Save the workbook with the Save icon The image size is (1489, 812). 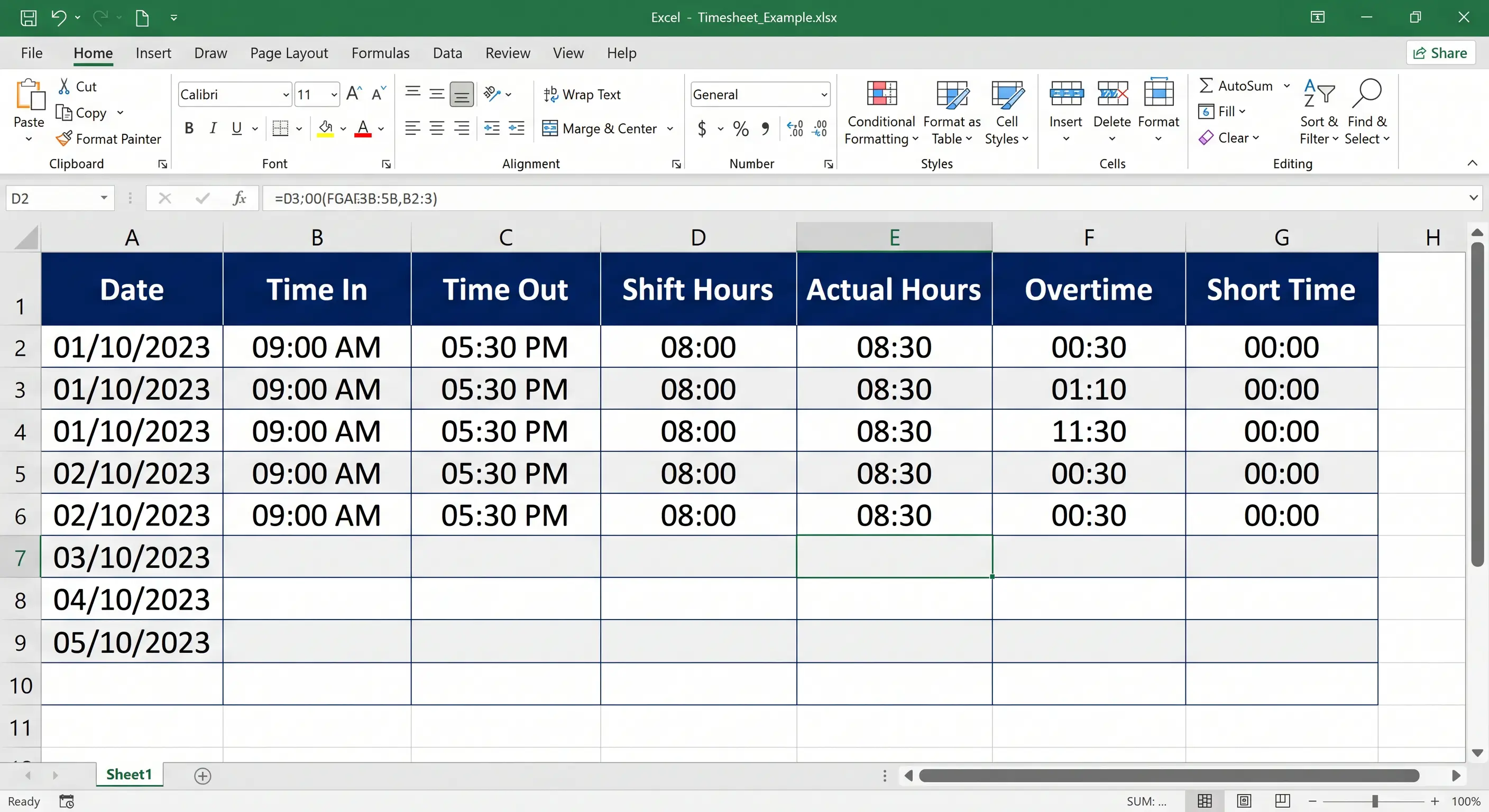coord(29,17)
